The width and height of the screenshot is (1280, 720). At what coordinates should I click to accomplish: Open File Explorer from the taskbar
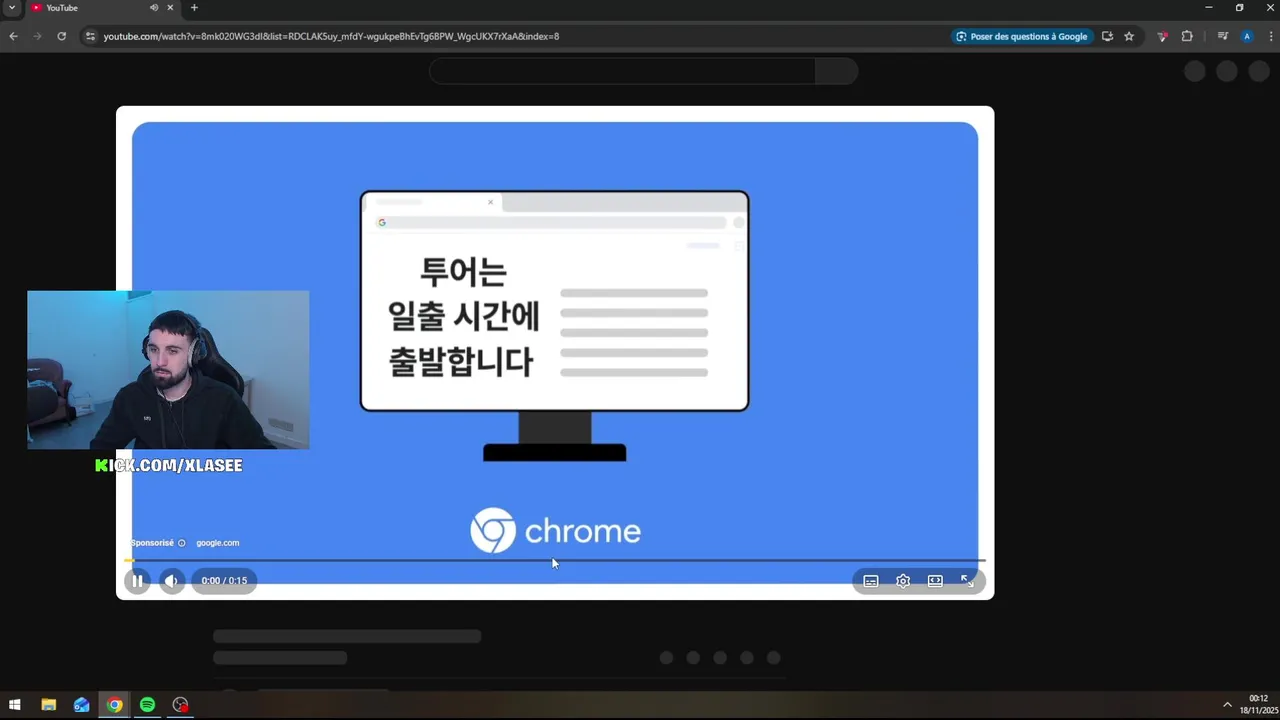(x=48, y=705)
